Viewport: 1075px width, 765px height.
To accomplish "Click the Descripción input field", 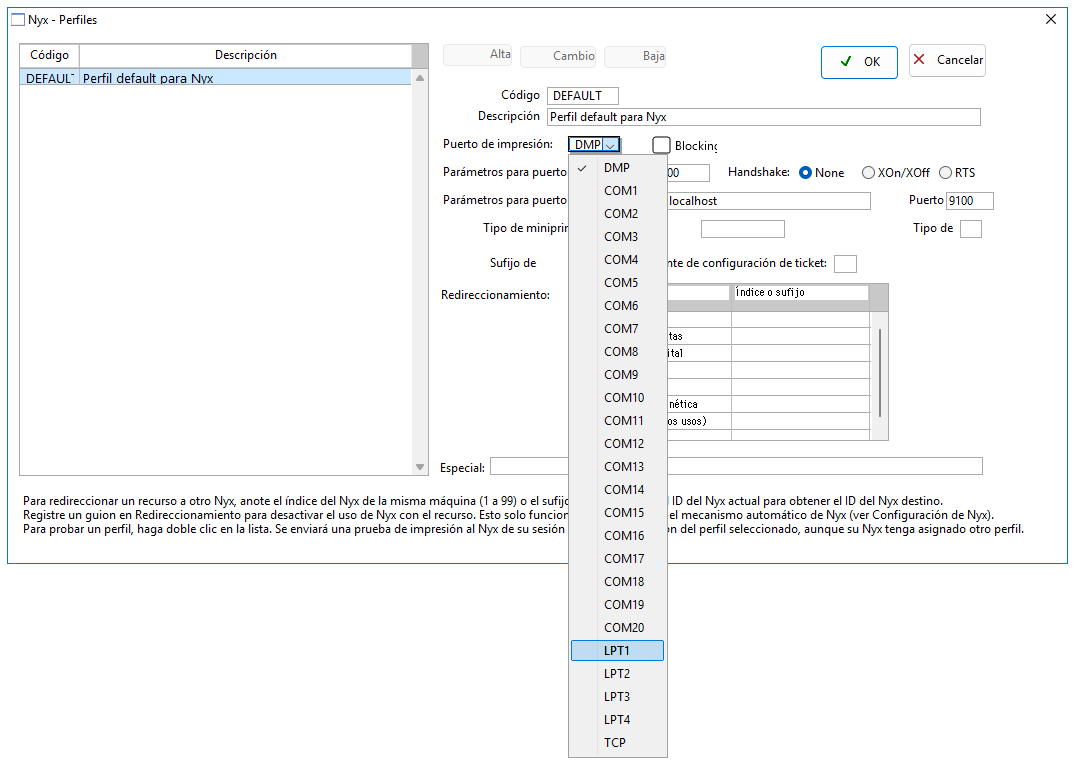I will coord(764,117).
